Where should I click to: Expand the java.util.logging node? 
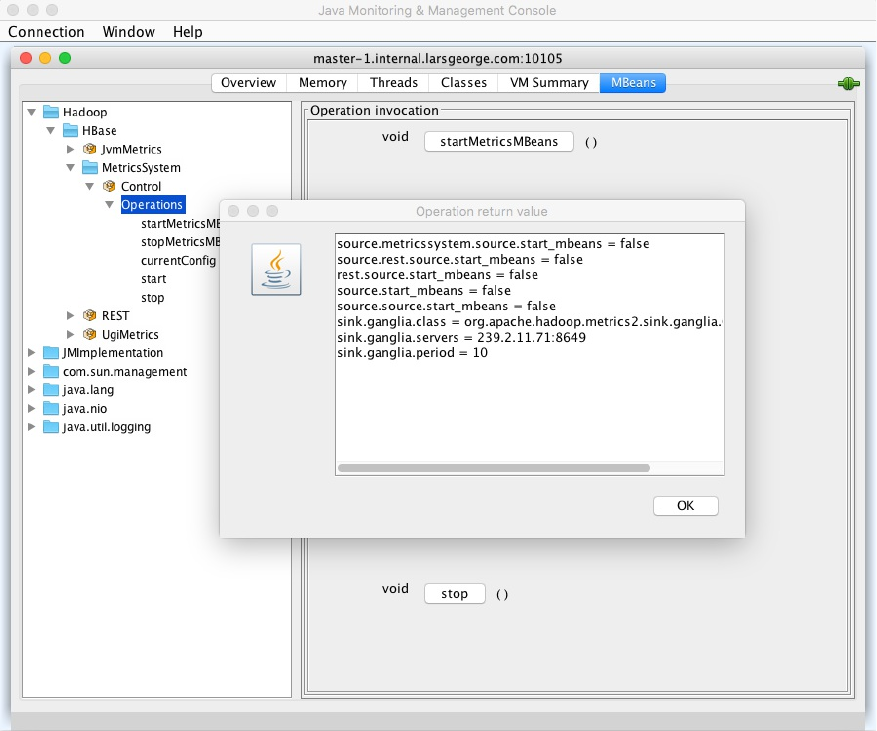click(32, 427)
